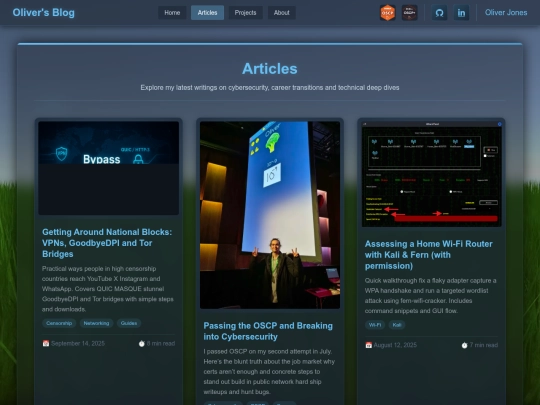
Task: Click the 8 min read text
Action: 161,343
